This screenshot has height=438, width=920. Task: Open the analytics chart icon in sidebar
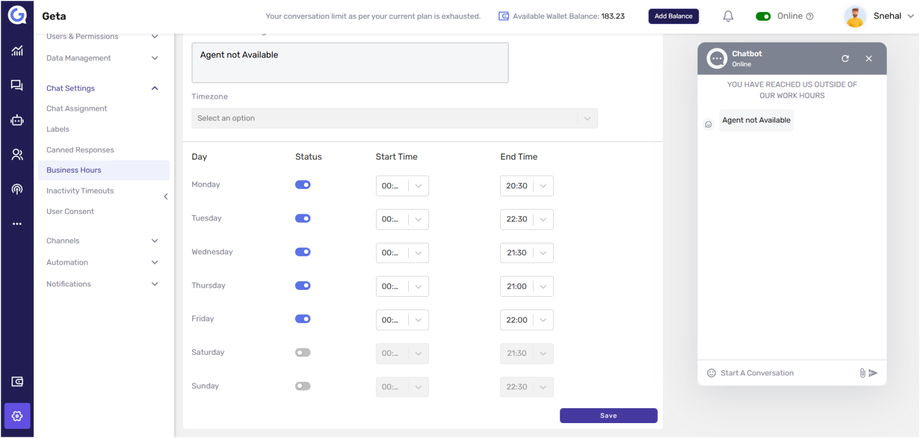tap(17, 51)
